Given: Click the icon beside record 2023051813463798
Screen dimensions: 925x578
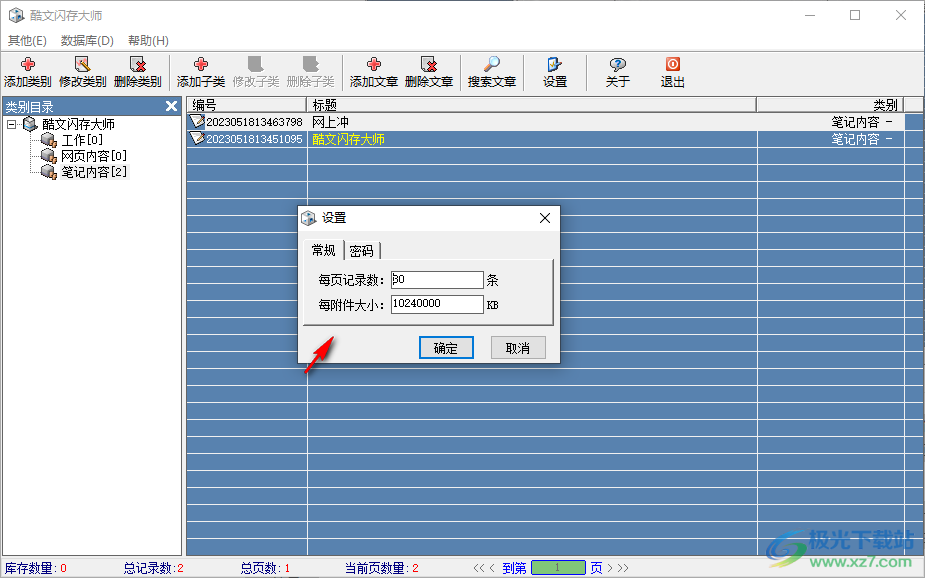Looking at the screenshot, I should click(196, 121).
